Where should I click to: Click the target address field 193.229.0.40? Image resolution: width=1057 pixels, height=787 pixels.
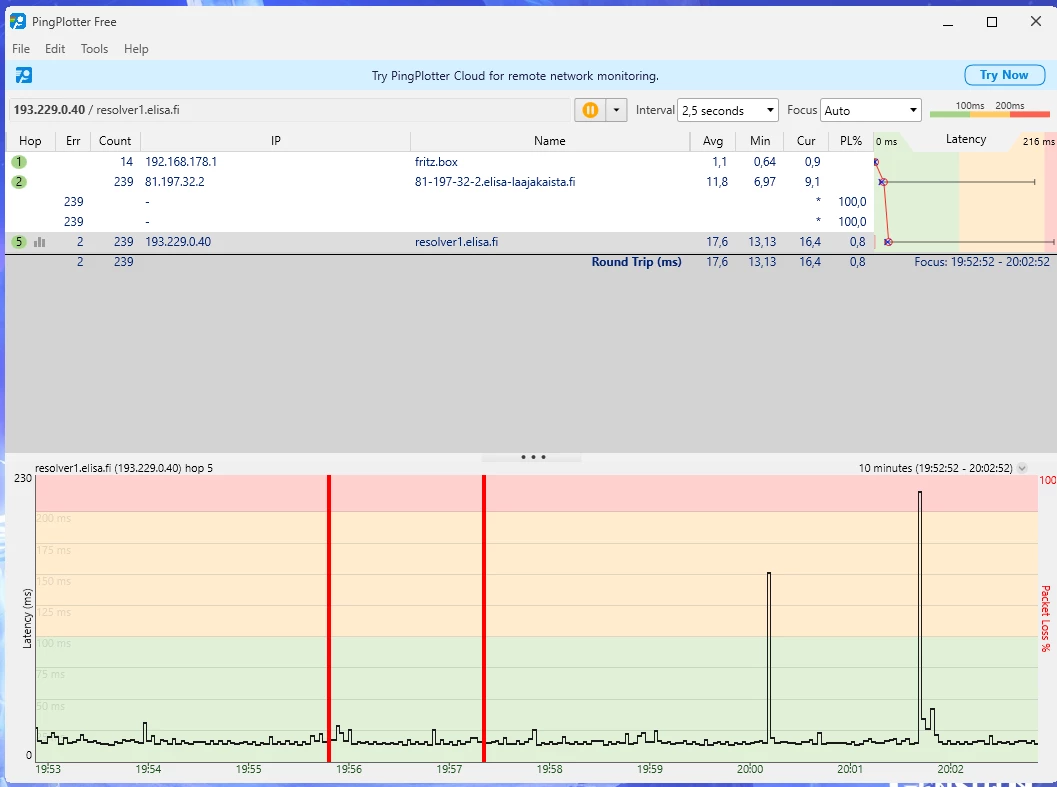tap(290, 110)
